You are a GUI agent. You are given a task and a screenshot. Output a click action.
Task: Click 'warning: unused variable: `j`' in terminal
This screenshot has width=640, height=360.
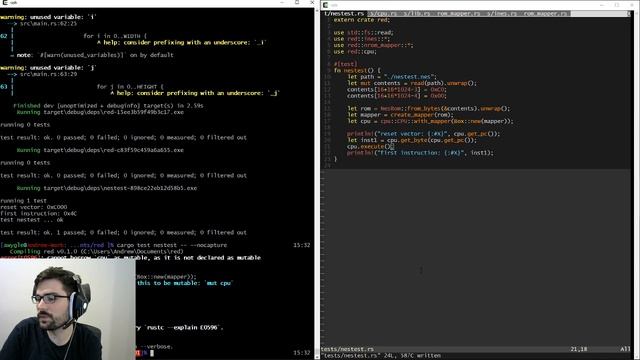point(48,68)
